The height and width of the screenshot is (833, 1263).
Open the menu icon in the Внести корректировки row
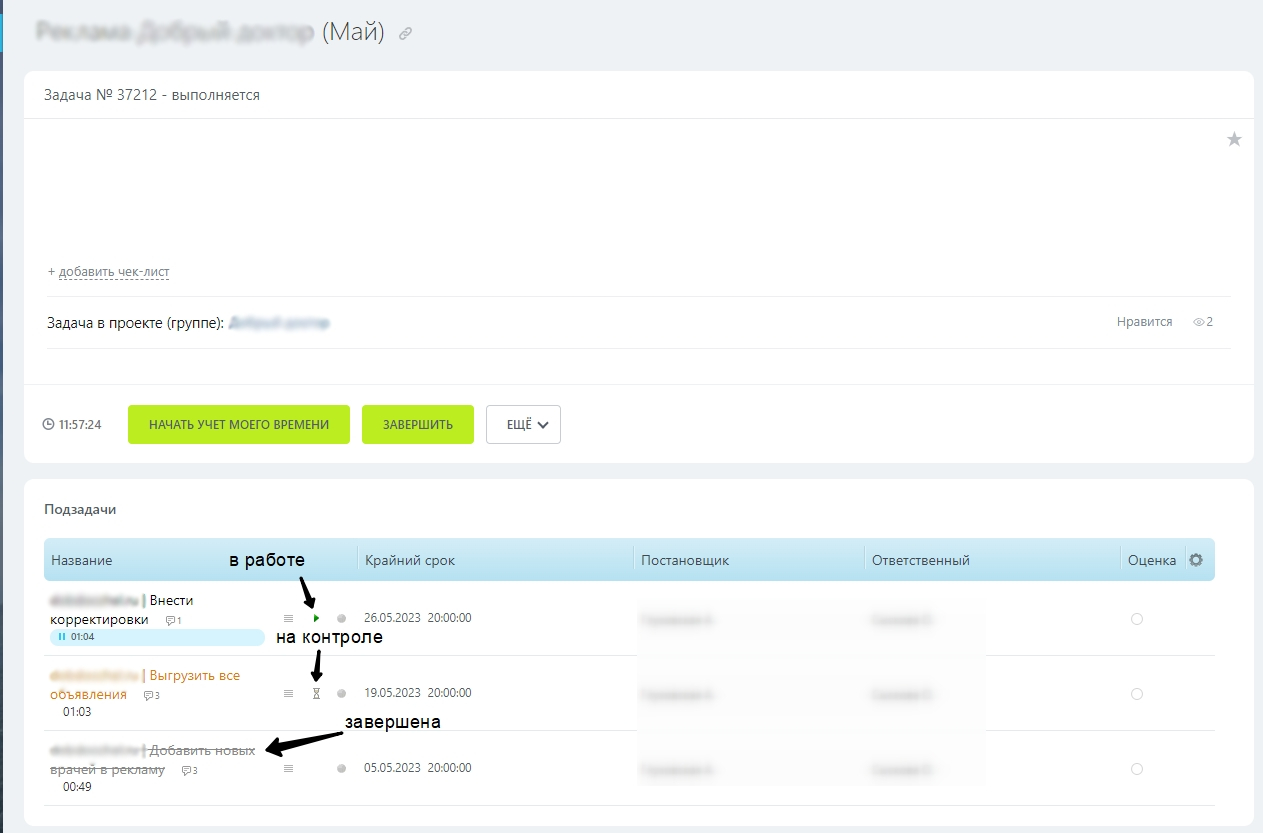click(x=289, y=619)
